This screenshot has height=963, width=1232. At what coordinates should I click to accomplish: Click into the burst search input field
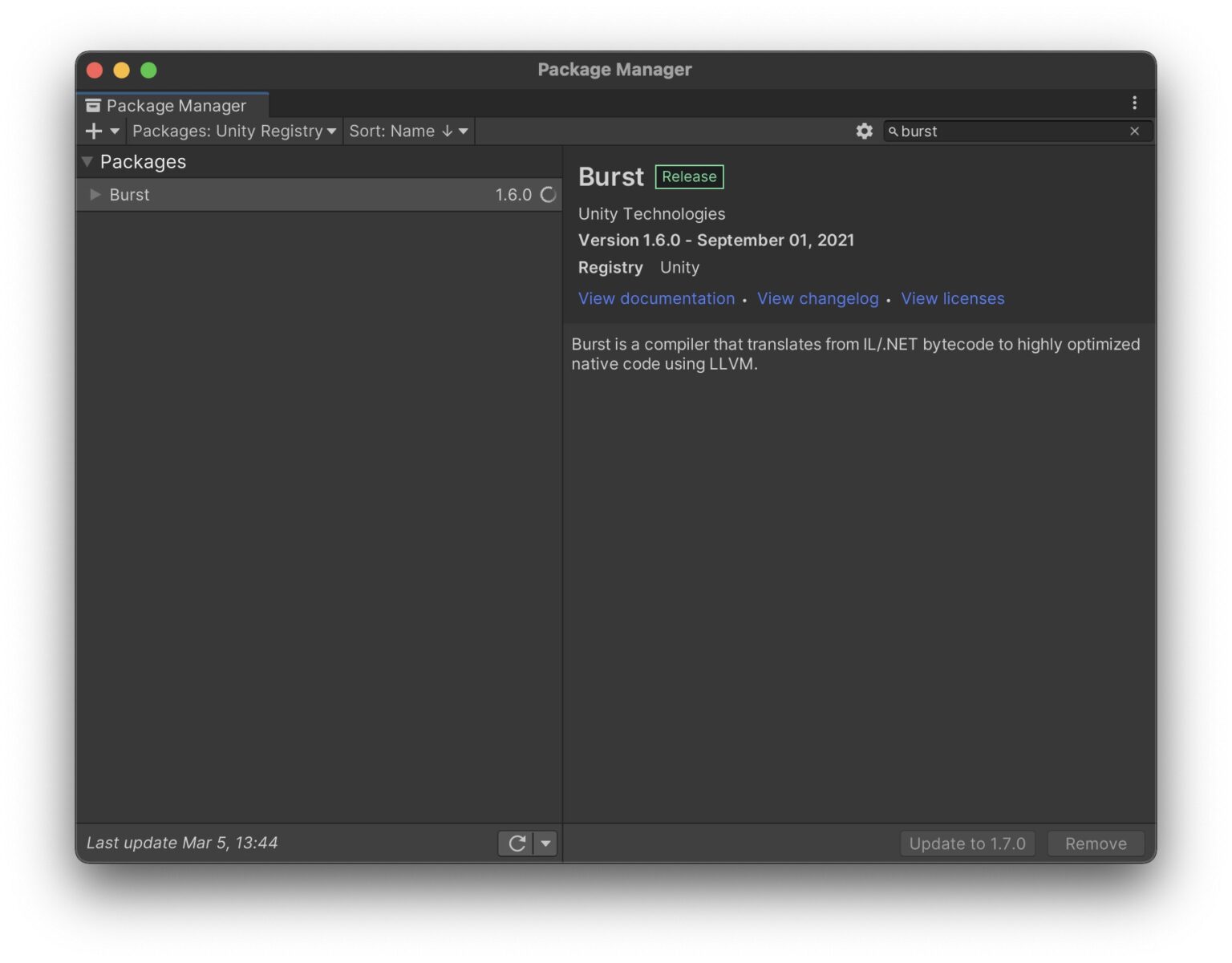(1011, 131)
